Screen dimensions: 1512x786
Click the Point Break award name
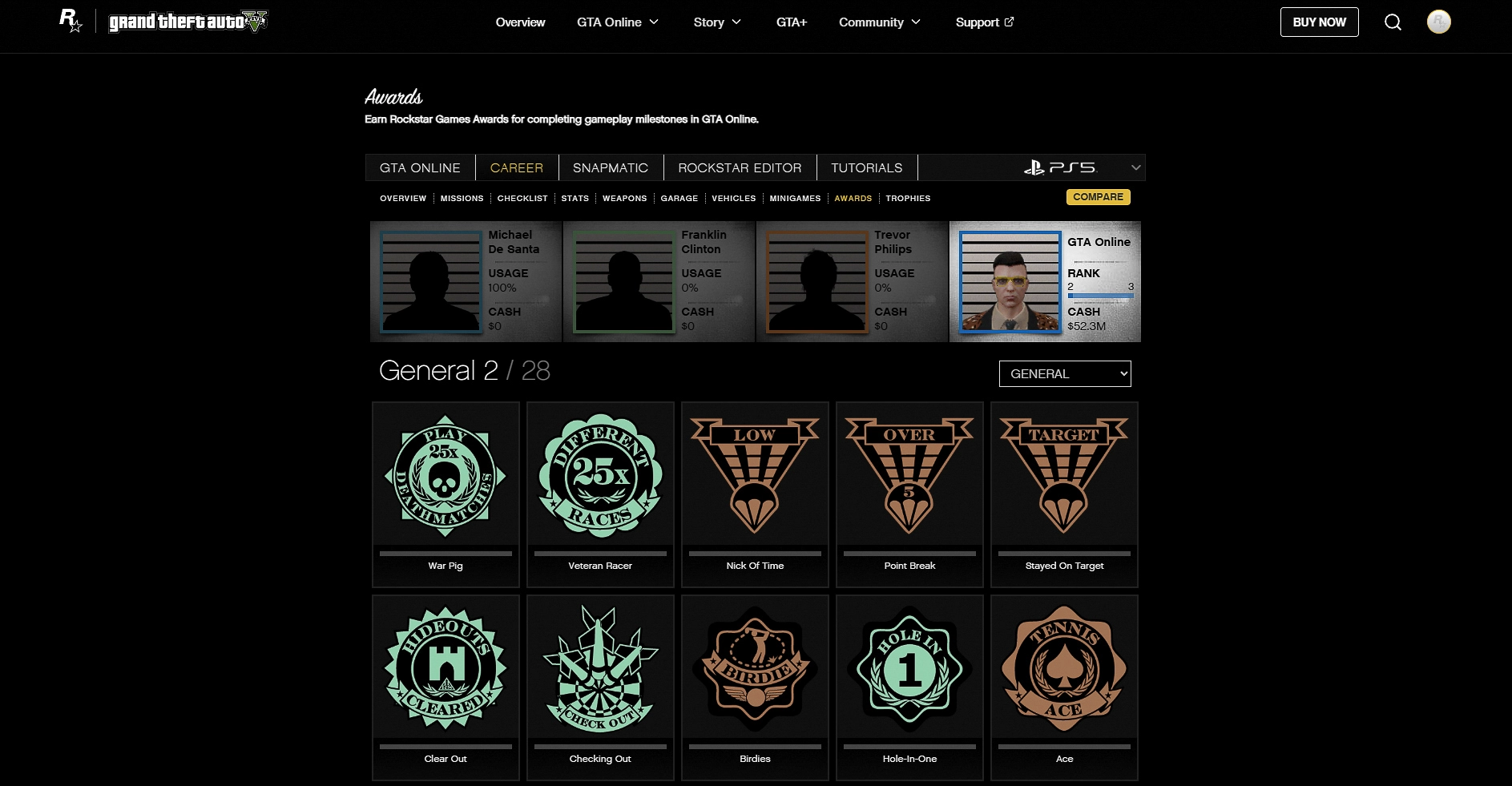coord(909,566)
